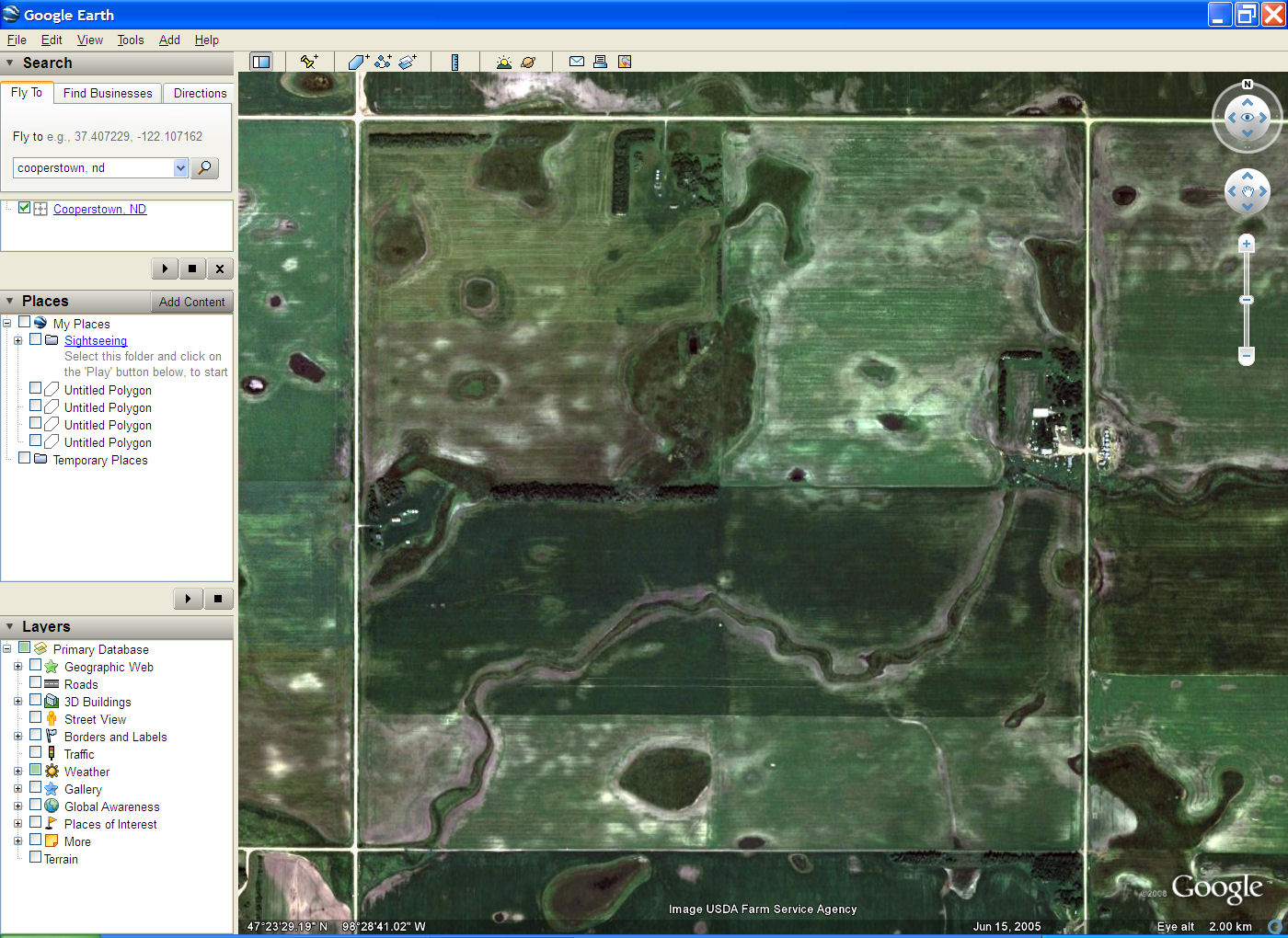Open the Ruler measurement tool
This screenshot has height=938, width=1288.
(454, 62)
